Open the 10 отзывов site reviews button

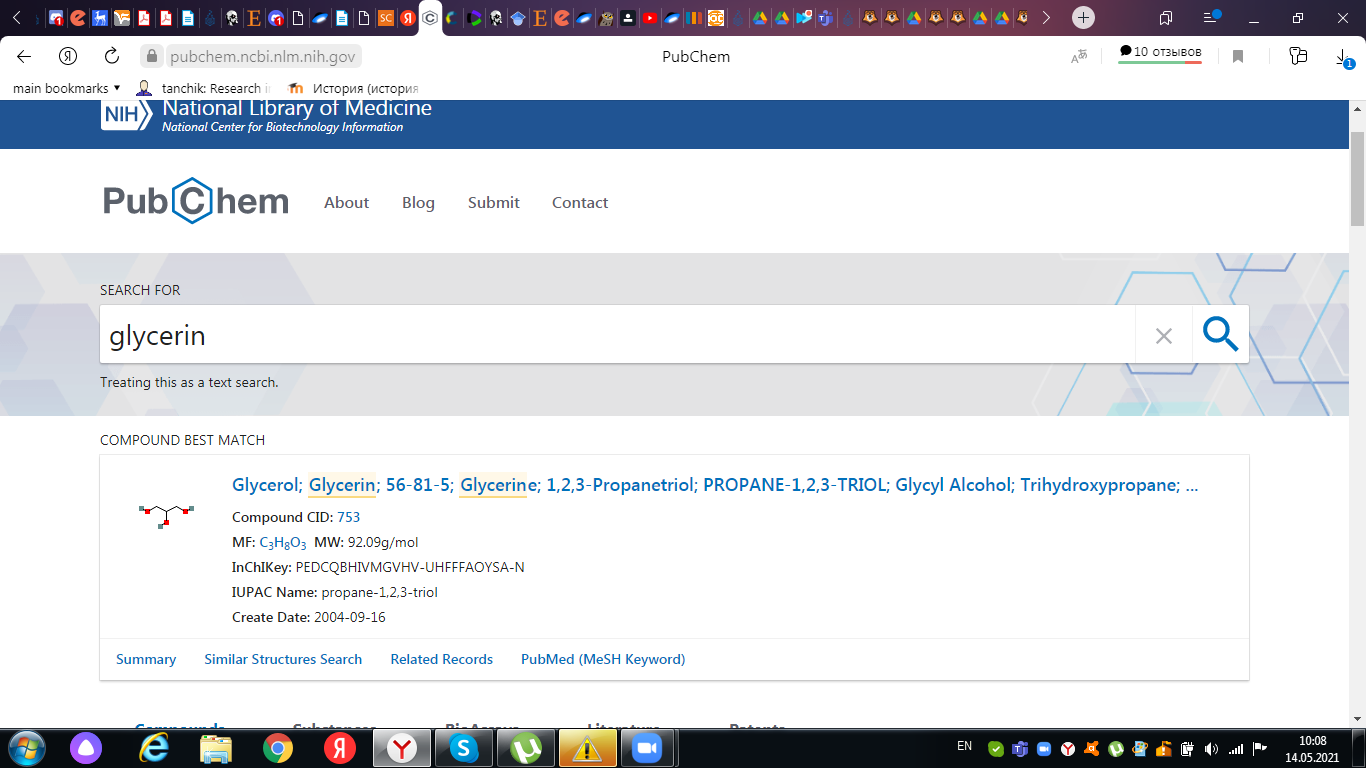pos(1160,53)
